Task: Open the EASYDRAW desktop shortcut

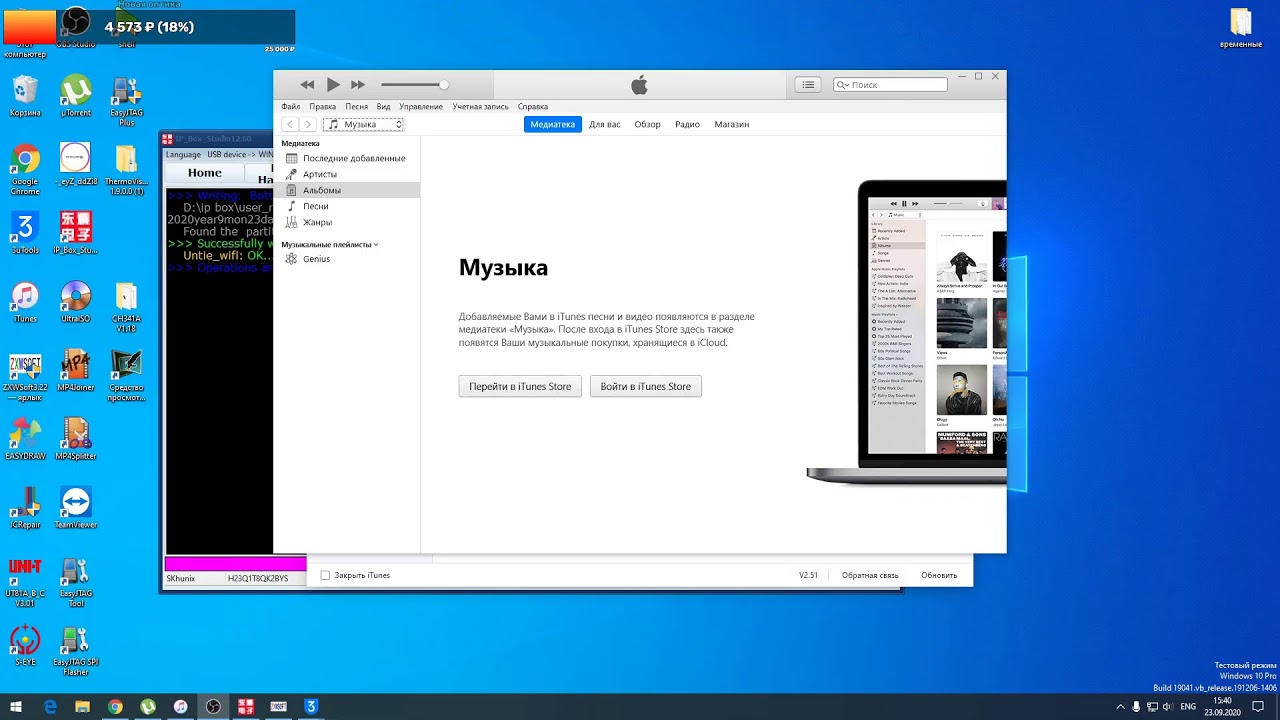Action: (x=25, y=439)
